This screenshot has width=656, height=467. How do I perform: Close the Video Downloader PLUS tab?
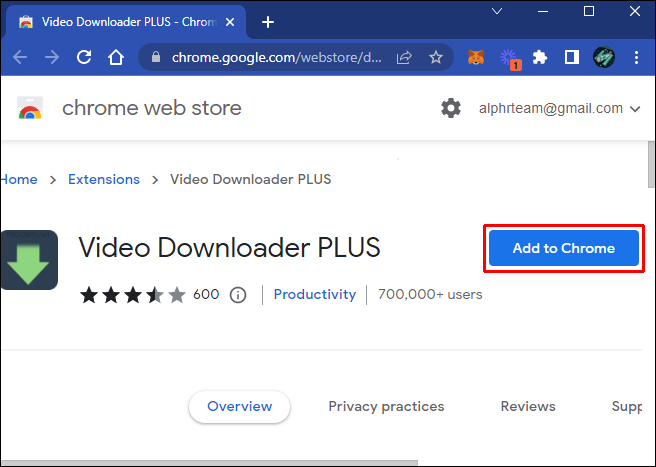pos(230,22)
